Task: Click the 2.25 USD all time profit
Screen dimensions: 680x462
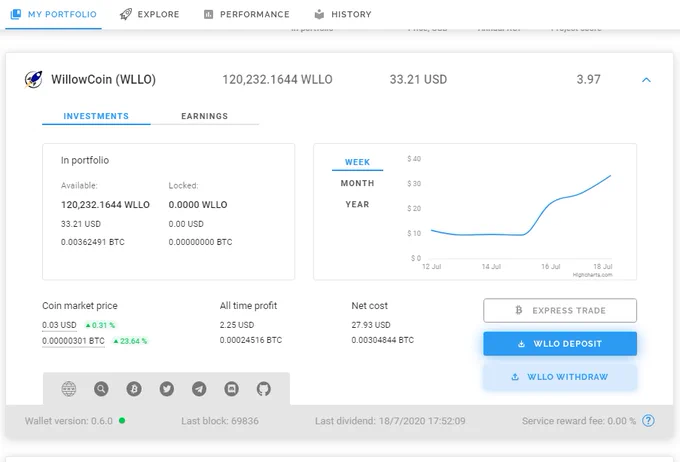Action: (x=237, y=325)
